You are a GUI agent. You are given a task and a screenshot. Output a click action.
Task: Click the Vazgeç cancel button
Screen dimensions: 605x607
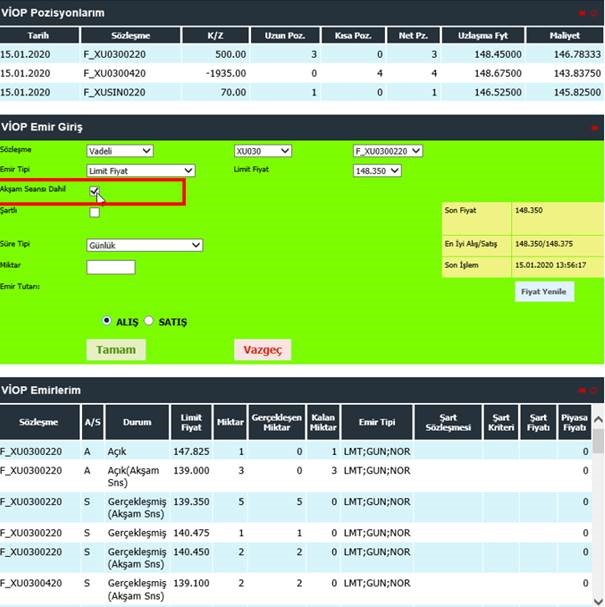coord(262,350)
